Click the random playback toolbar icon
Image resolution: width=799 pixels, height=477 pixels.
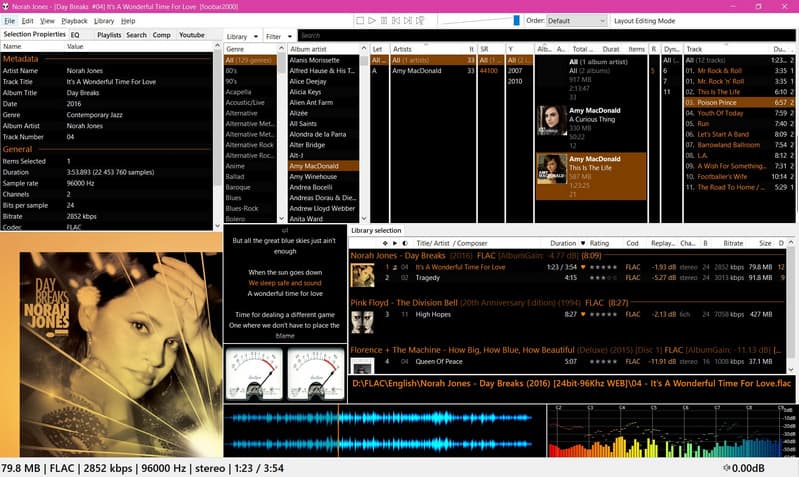pyautogui.click(x=422, y=20)
